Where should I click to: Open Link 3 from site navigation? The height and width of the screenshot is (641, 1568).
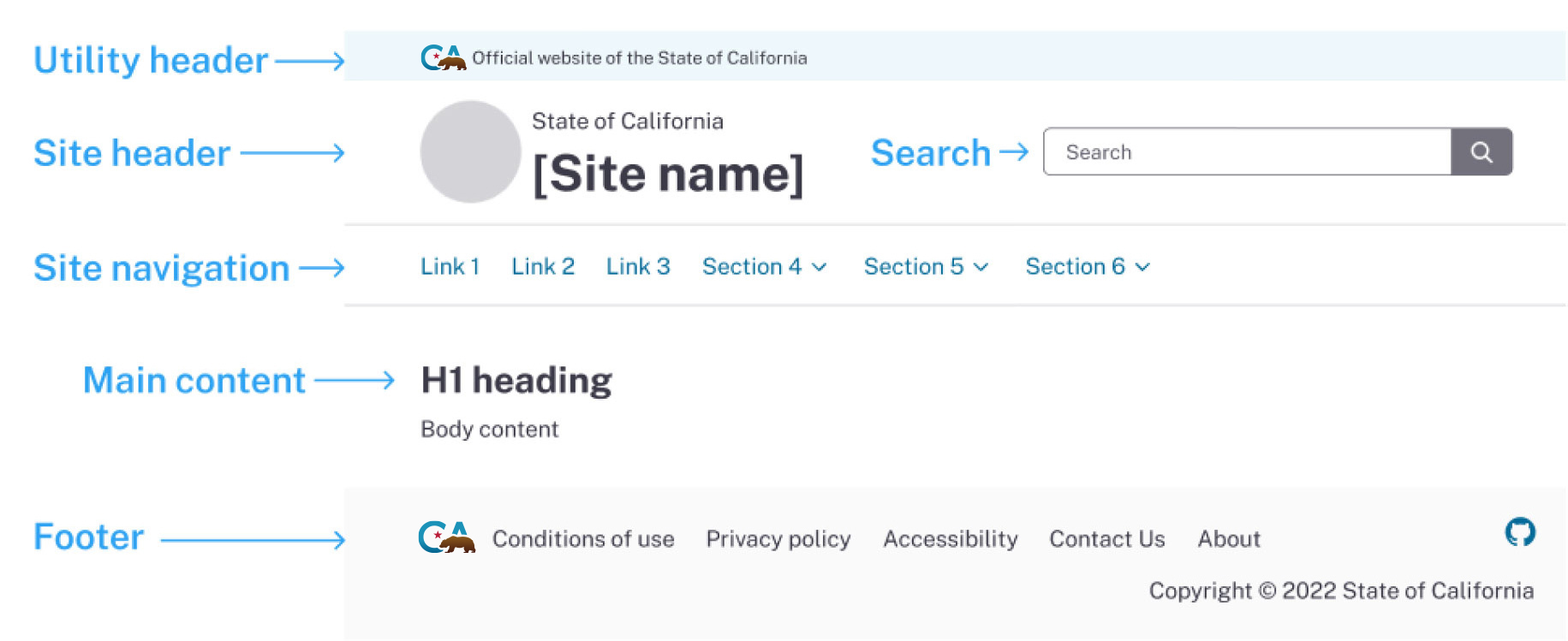click(x=638, y=267)
